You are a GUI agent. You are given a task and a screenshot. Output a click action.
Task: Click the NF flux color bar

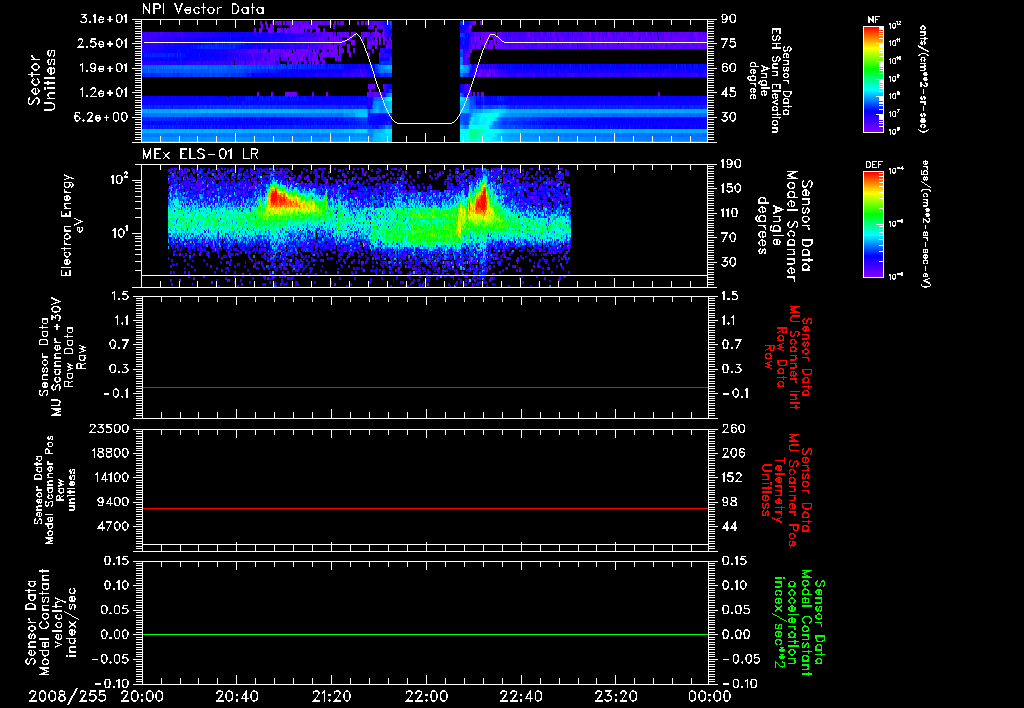873,78
